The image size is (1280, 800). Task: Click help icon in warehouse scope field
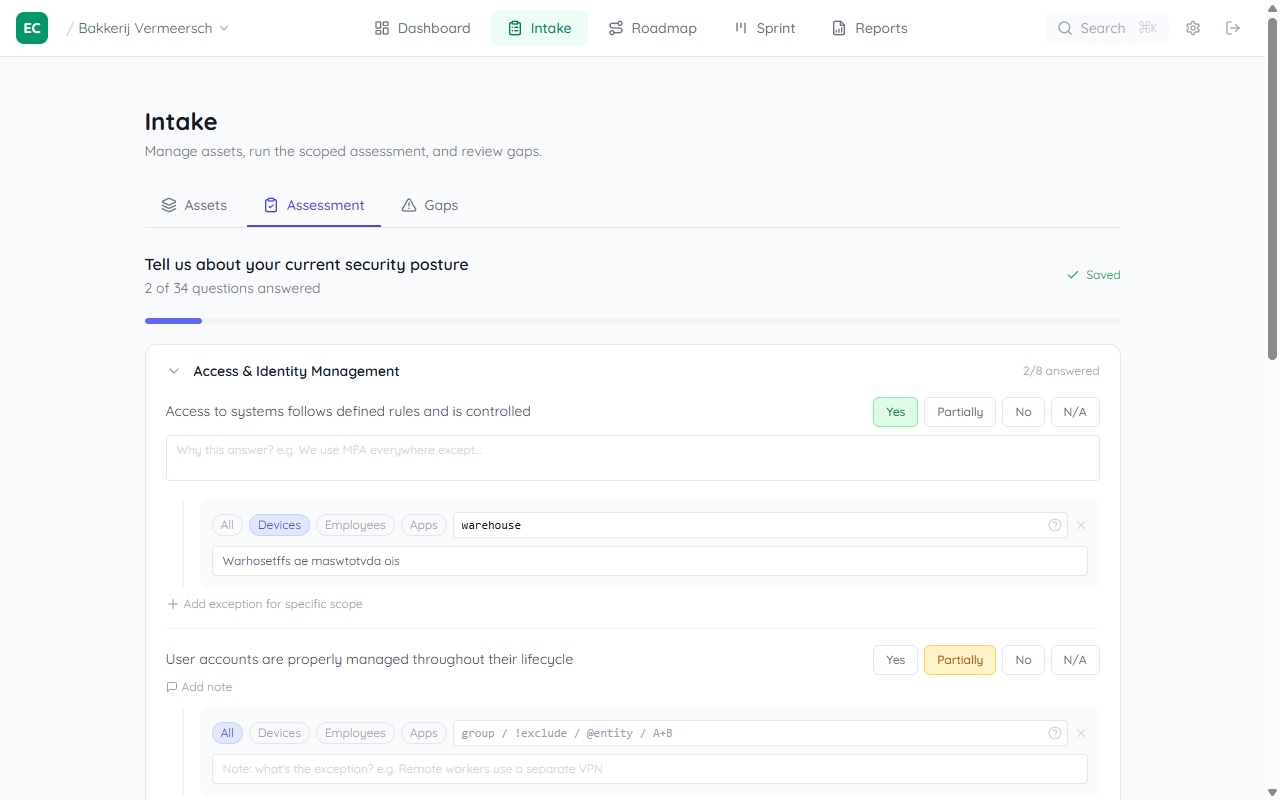click(1055, 525)
